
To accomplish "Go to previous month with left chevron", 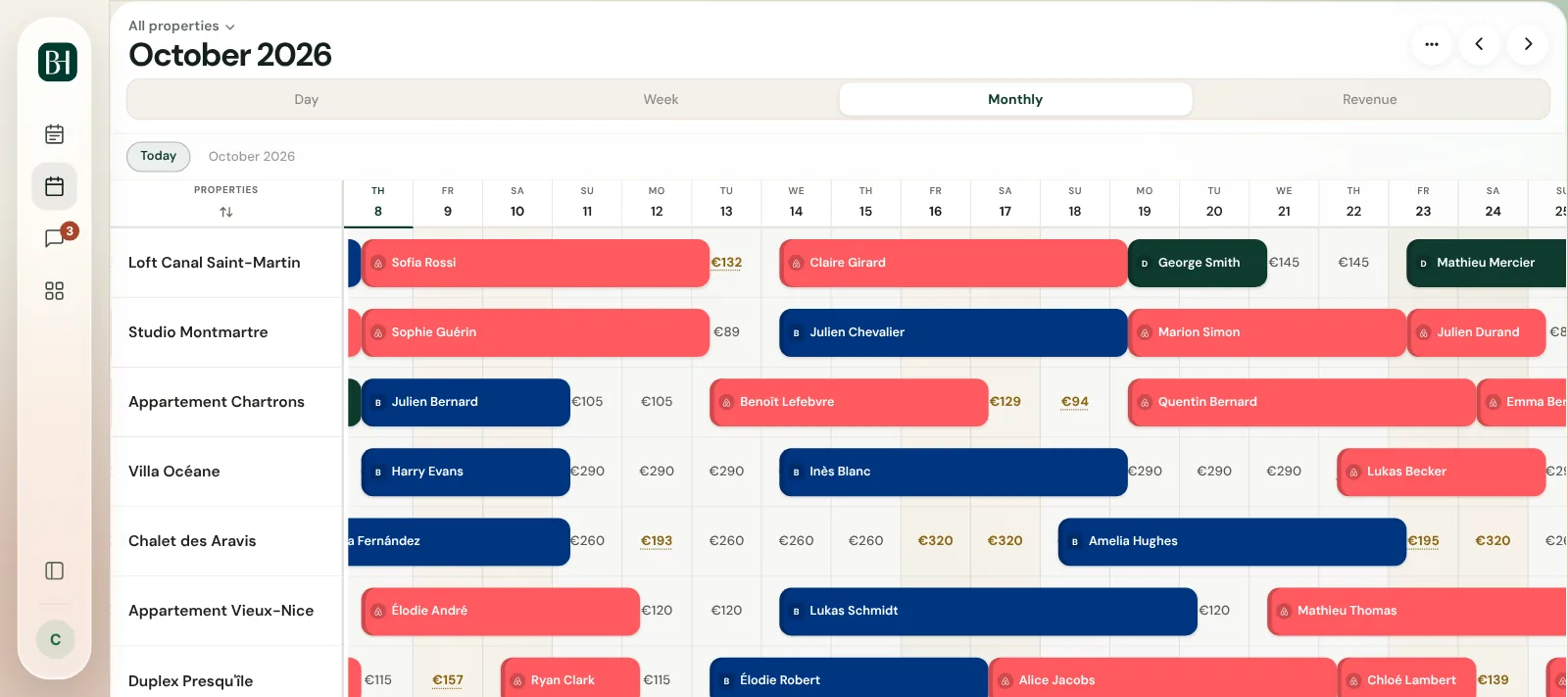I will pos(1480,44).
